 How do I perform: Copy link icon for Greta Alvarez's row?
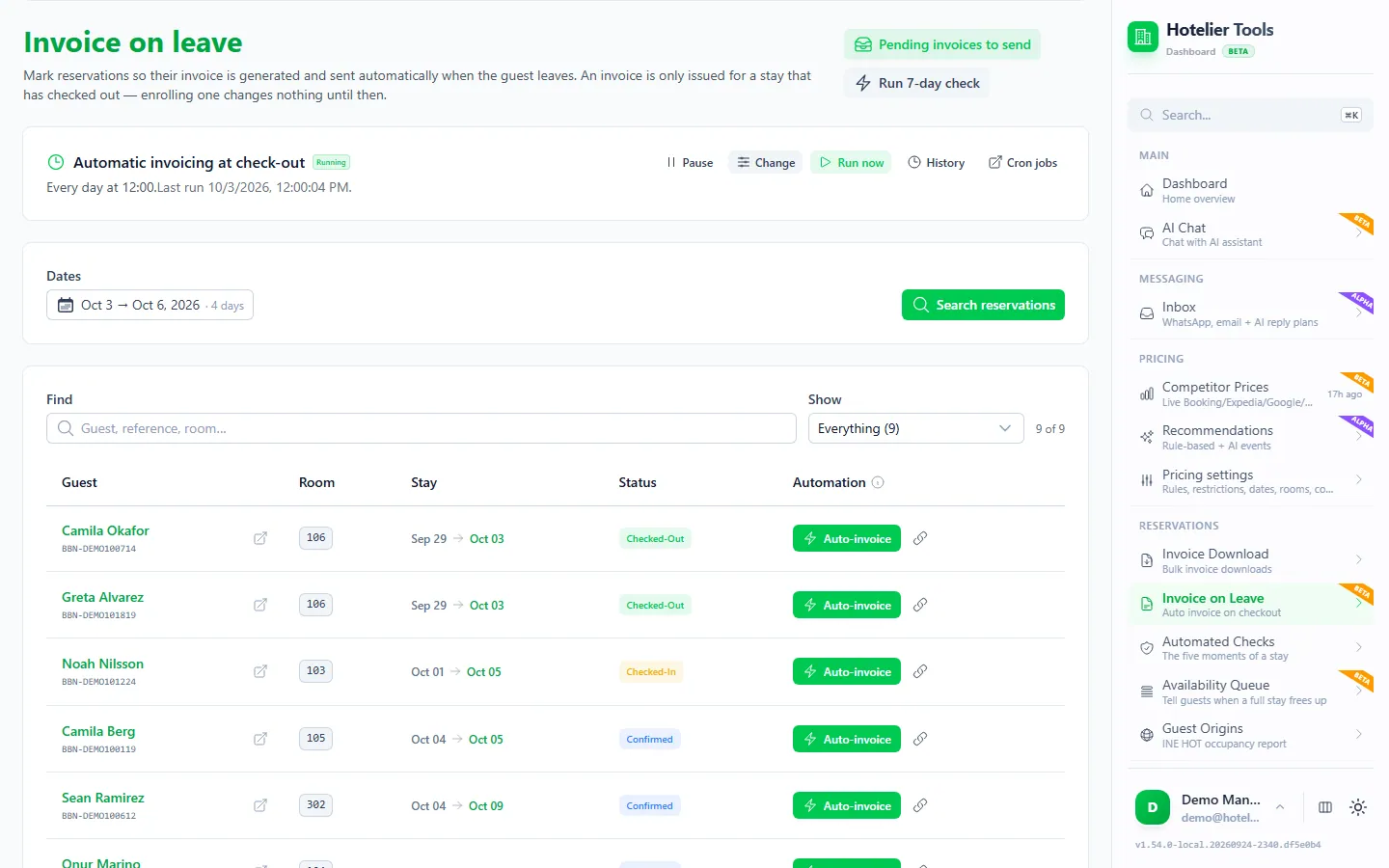(920, 605)
